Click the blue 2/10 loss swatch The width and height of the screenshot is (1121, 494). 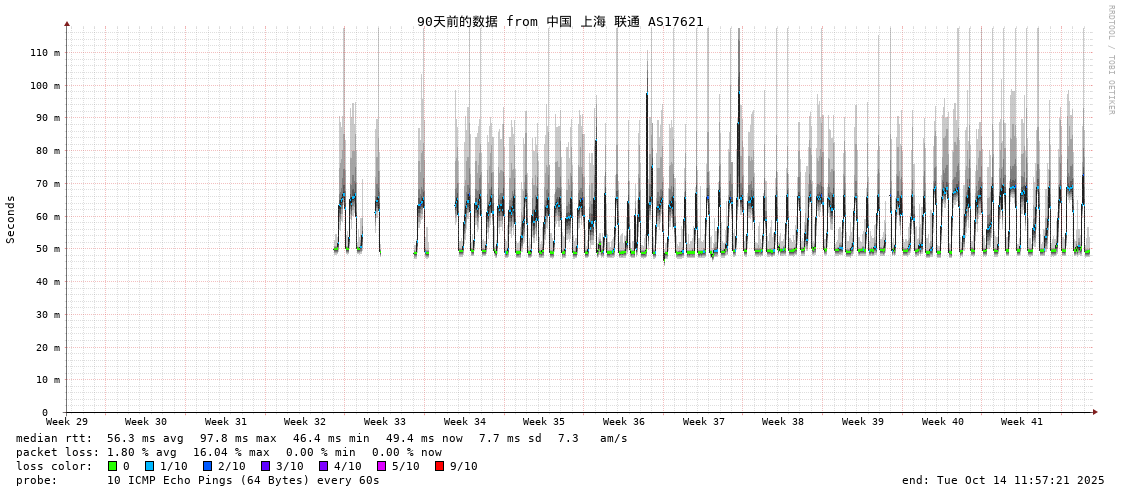pyautogui.click(x=207, y=466)
